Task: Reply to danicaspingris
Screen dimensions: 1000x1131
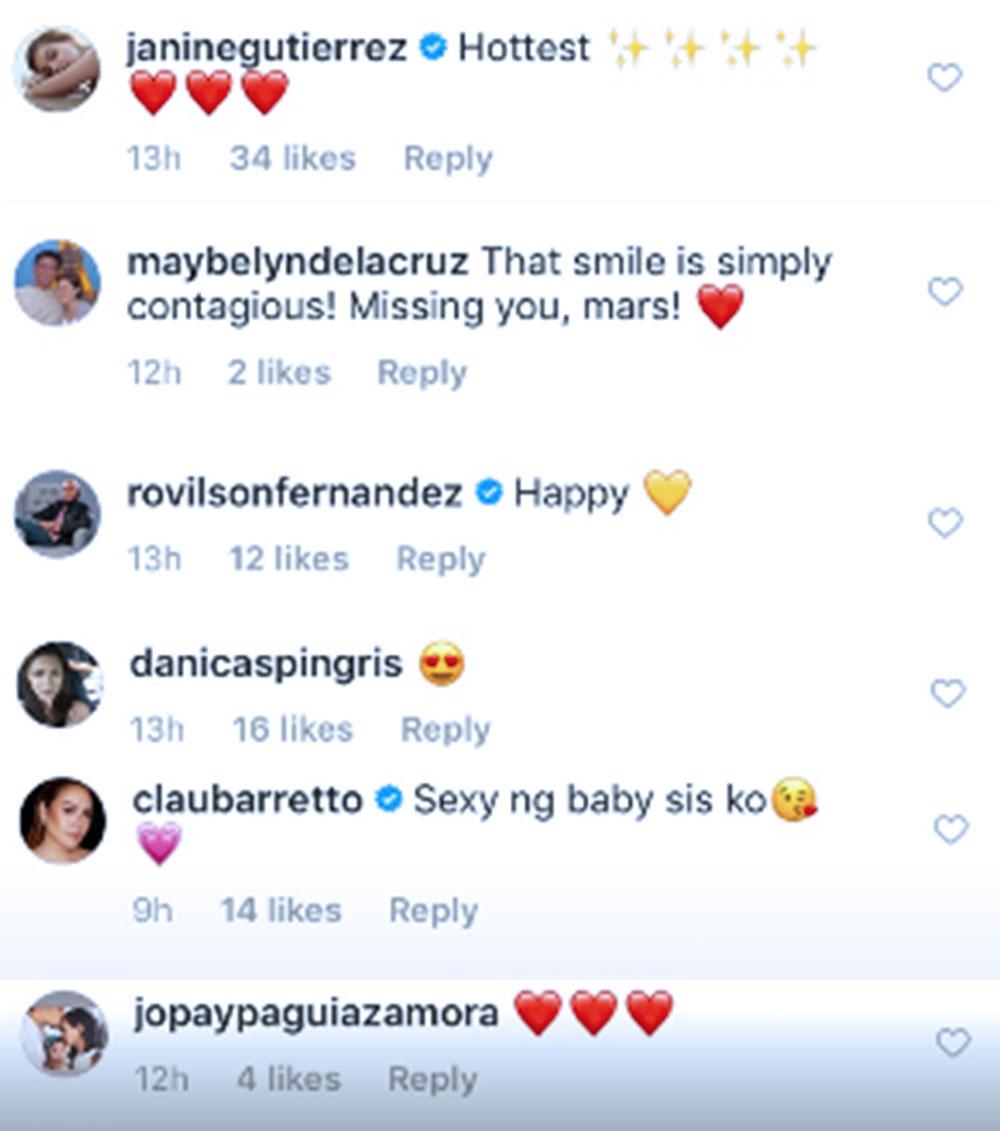Action: pyautogui.click(x=445, y=730)
